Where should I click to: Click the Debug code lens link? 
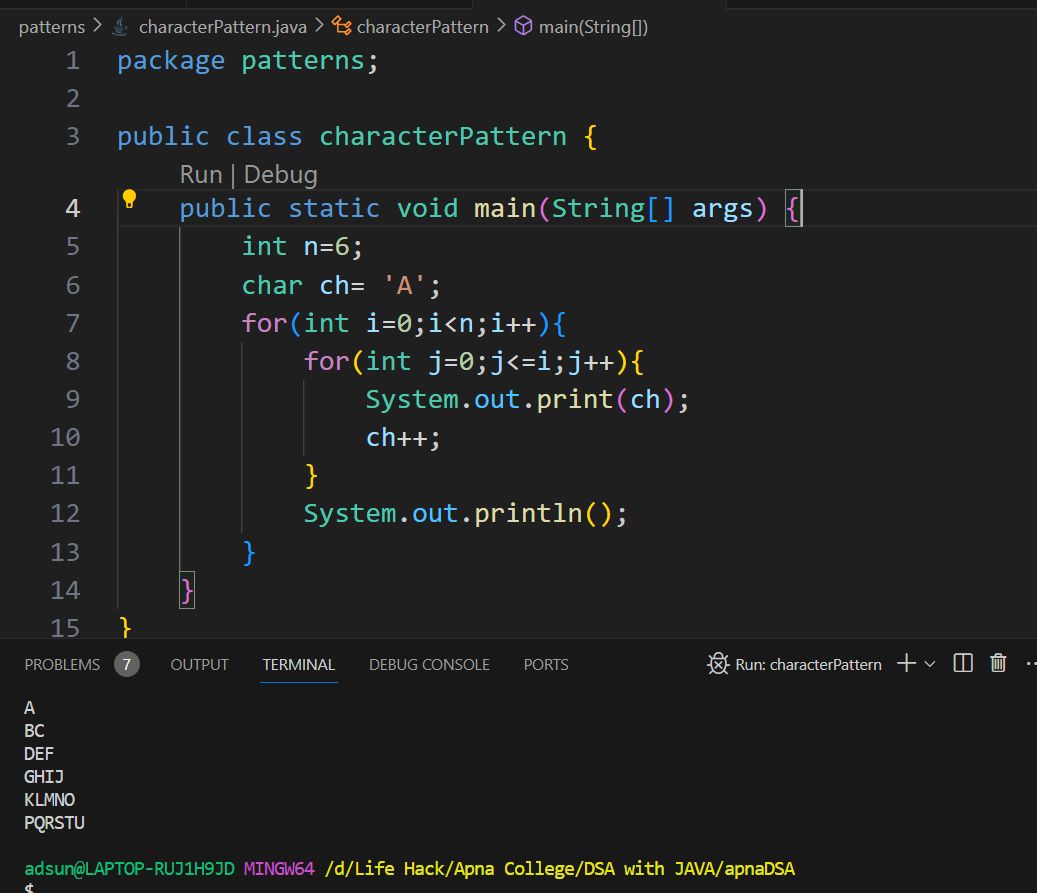tap(280, 175)
